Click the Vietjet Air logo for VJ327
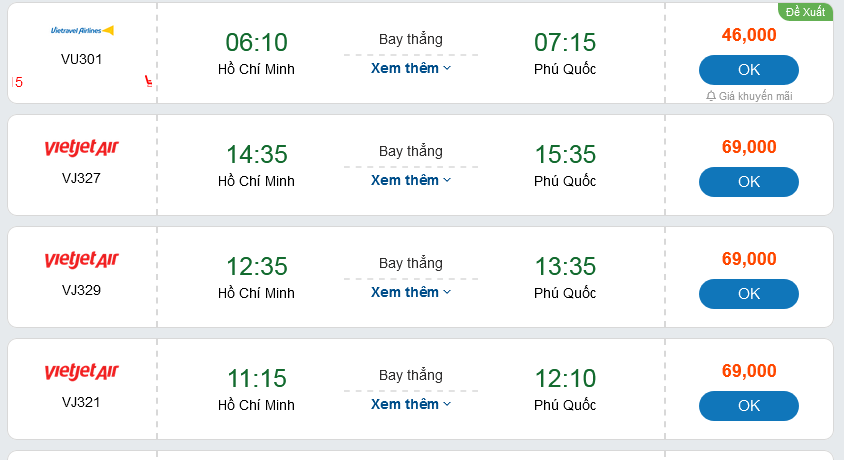Screen dimensions: 849x460 coord(82,148)
